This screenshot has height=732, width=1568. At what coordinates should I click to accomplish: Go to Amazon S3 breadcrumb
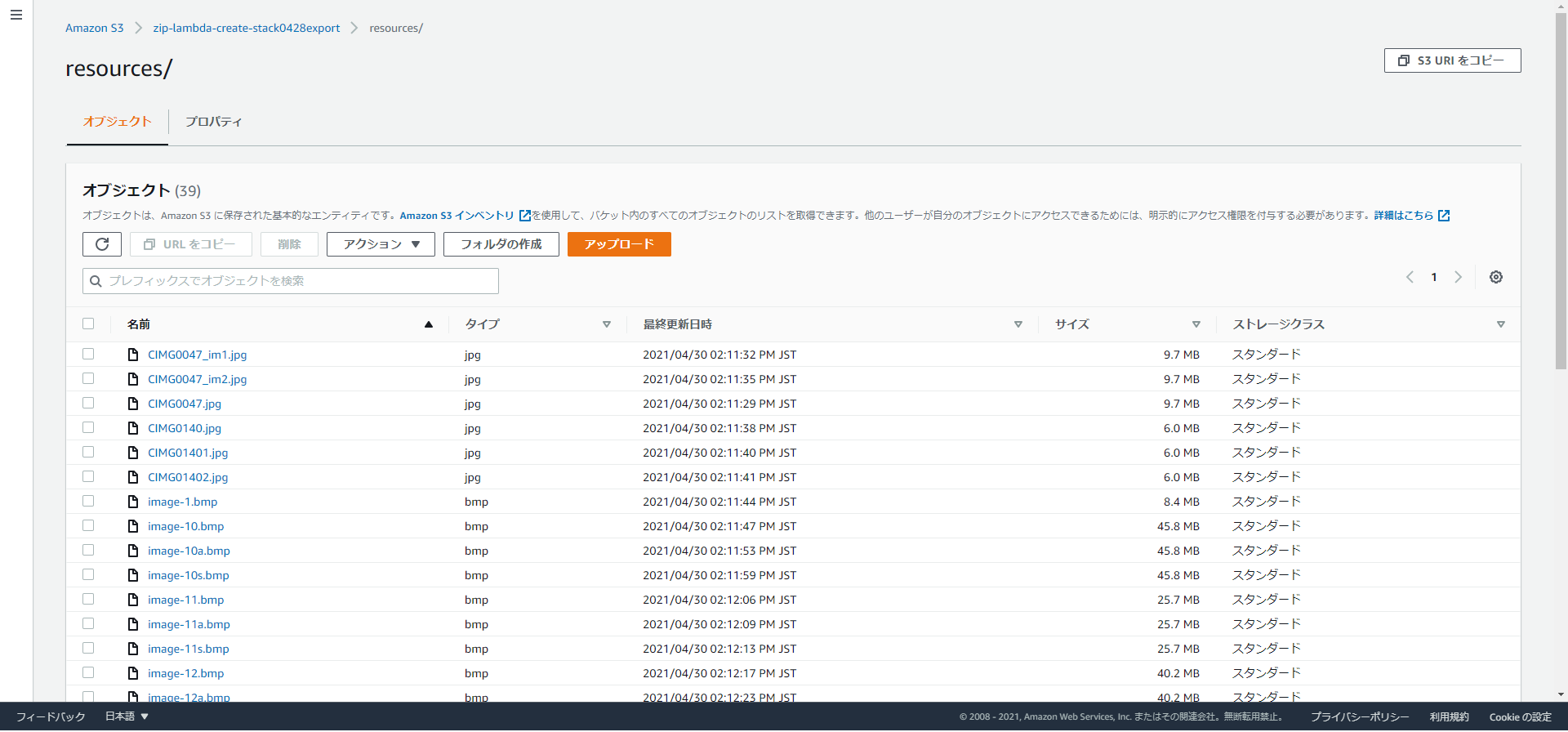coord(95,28)
